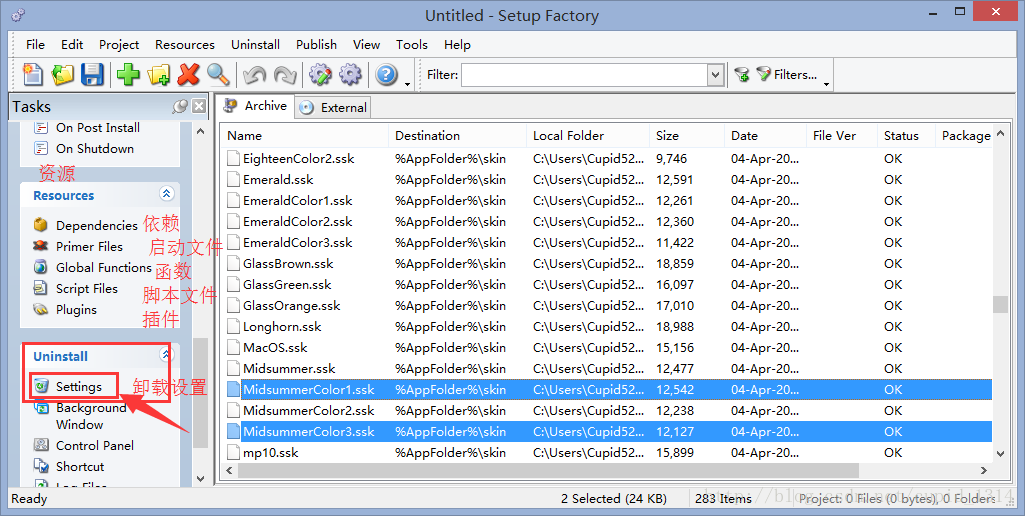Select MidsummerColor2.ssk file row
This screenshot has height=516, width=1025.
point(608,411)
